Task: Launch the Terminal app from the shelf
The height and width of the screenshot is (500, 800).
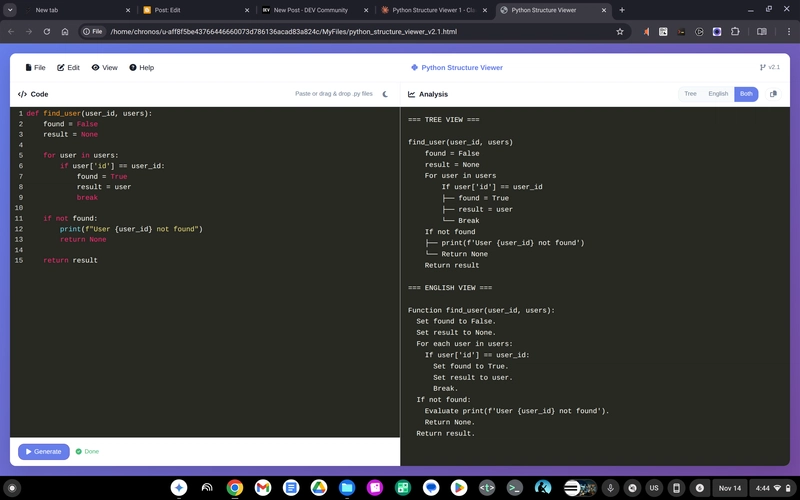Action: 515,488
